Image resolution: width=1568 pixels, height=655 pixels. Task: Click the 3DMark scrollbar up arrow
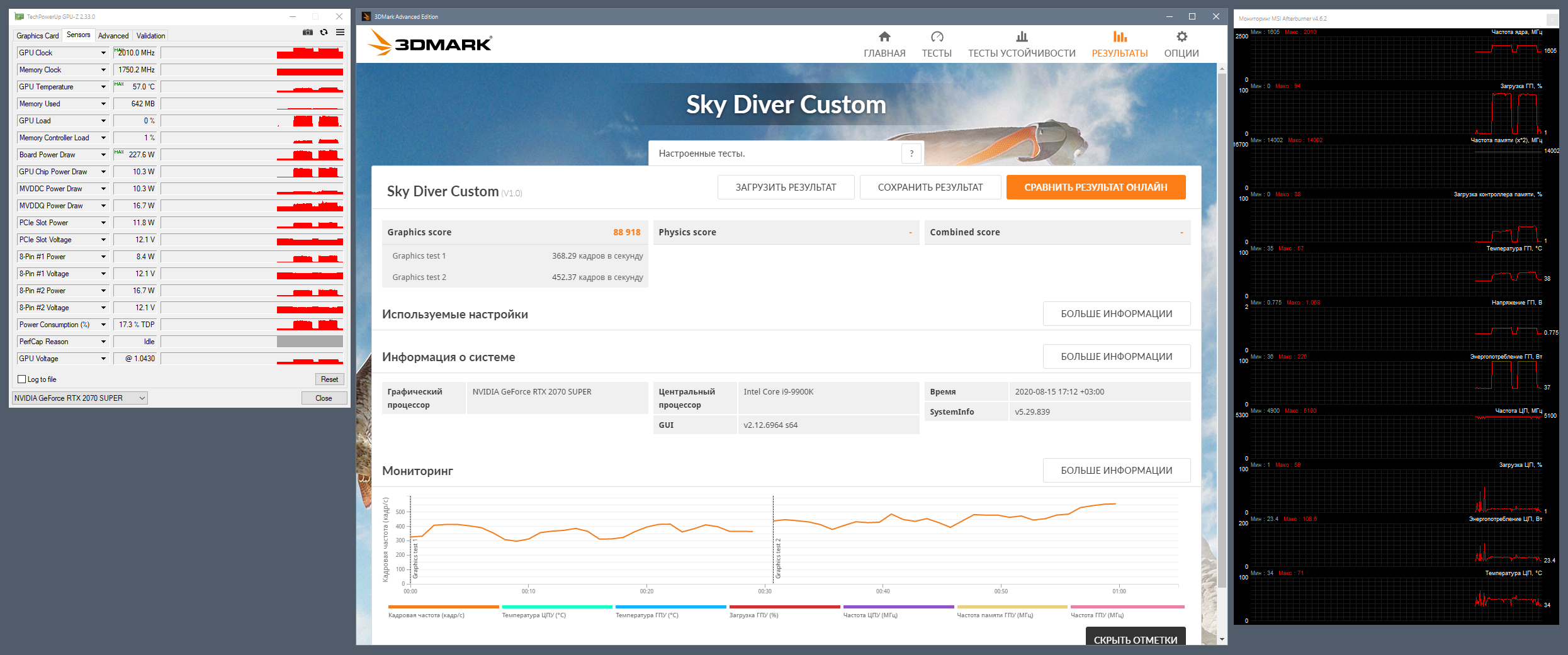[x=1222, y=68]
